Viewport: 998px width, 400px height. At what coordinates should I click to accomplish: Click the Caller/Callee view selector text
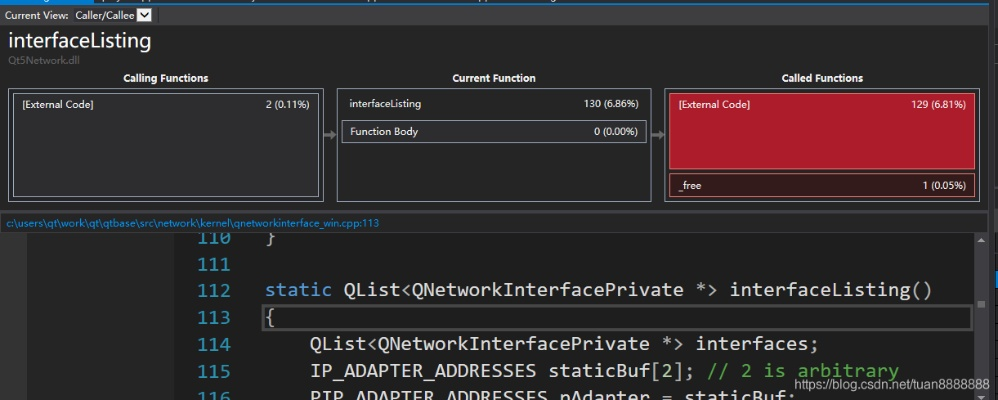[x=104, y=15]
